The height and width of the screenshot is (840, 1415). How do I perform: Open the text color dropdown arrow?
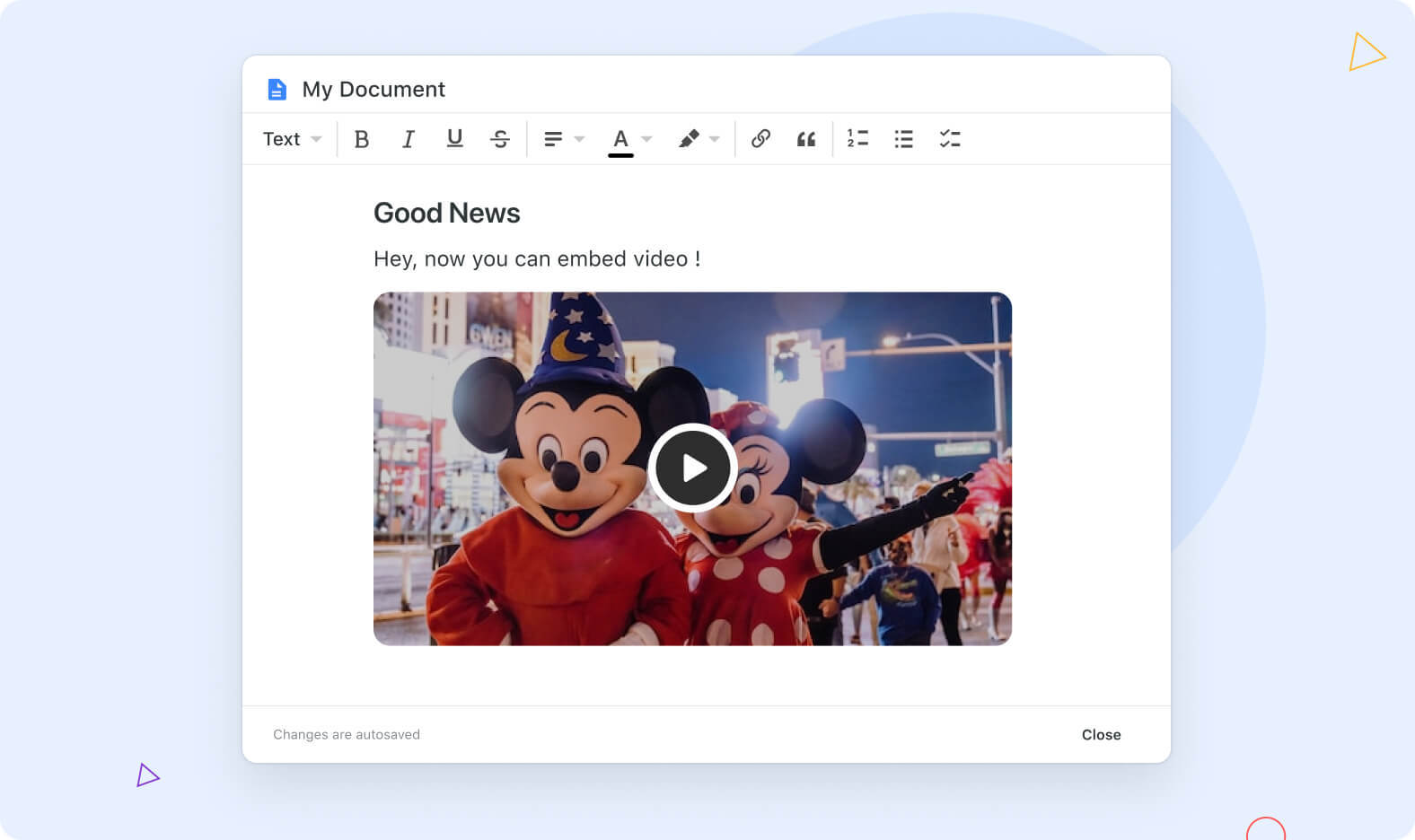coord(646,139)
